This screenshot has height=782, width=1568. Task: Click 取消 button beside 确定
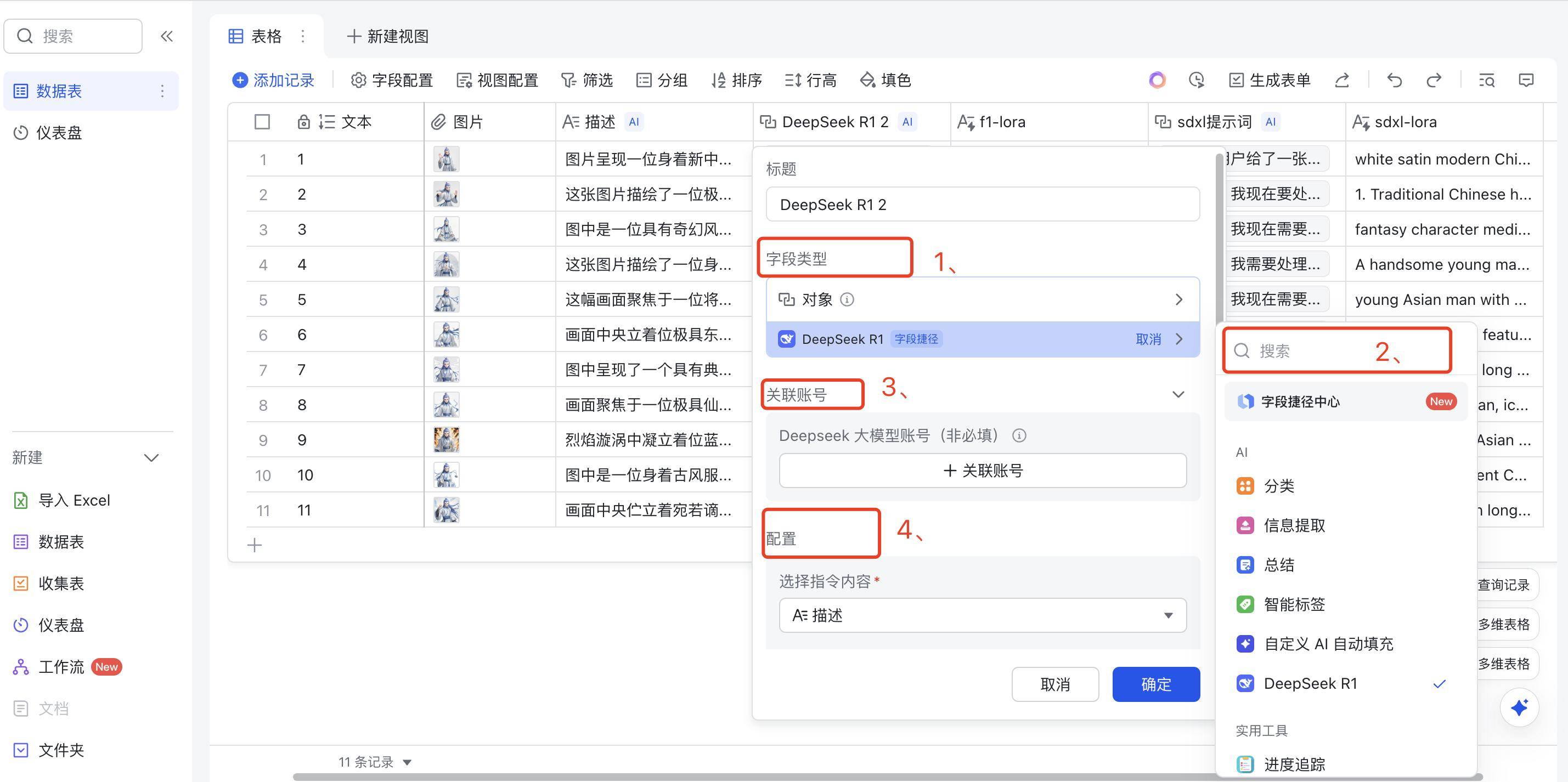(1055, 684)
